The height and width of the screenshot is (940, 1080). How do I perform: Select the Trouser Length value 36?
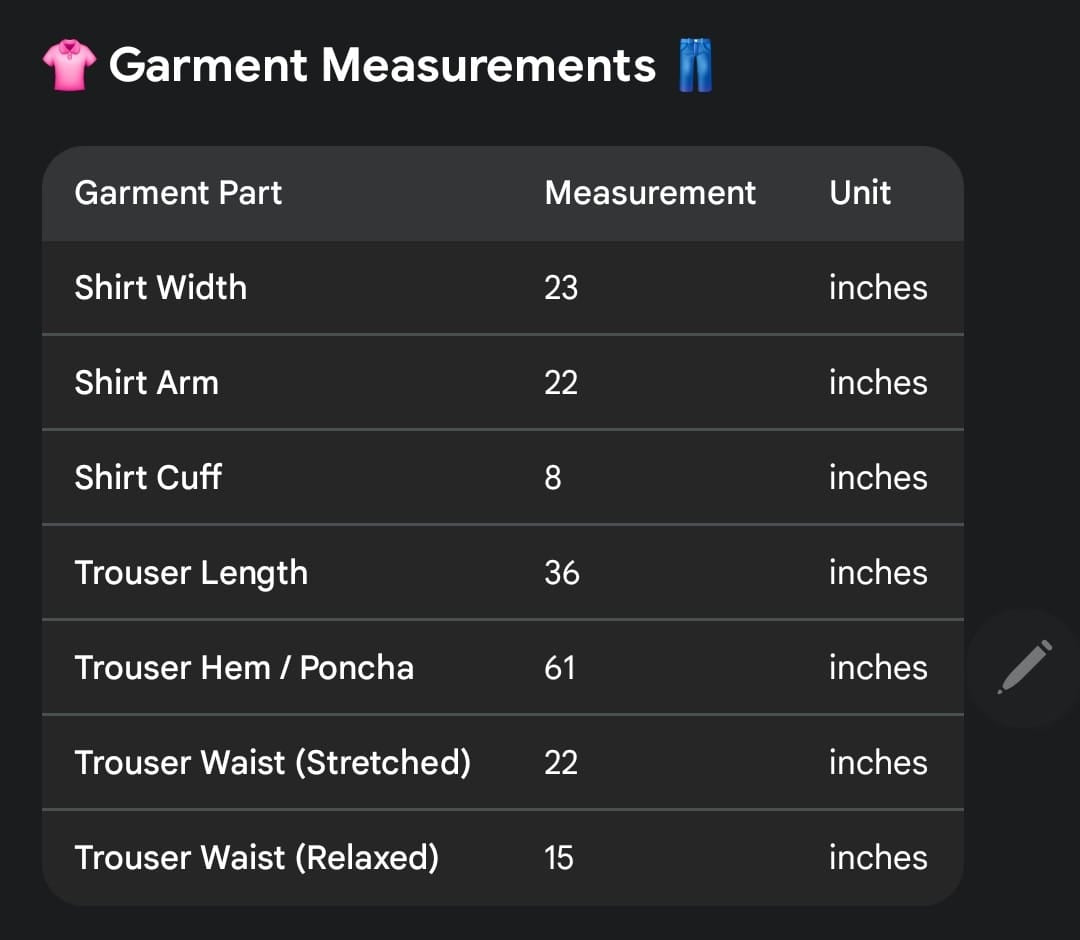(562, 573)
